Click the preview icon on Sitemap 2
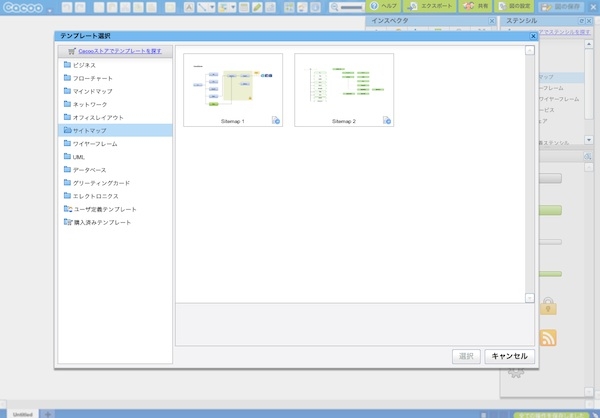This screenshot has height=418, width=600. click(387, 120)
